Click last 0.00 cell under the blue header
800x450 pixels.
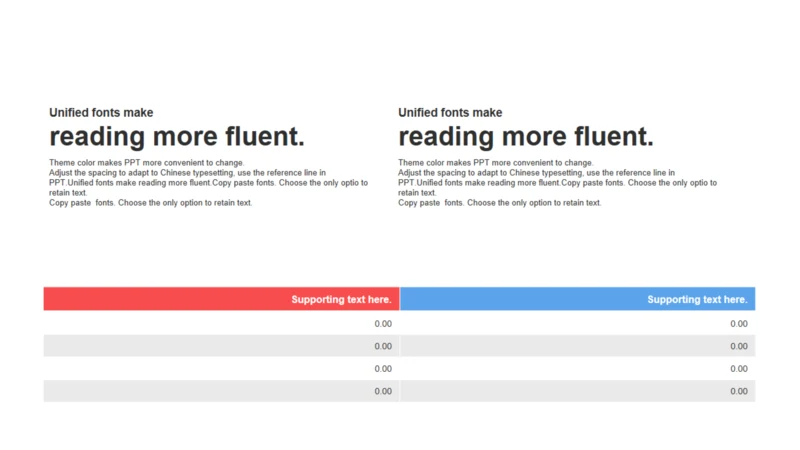coord(578,391)
